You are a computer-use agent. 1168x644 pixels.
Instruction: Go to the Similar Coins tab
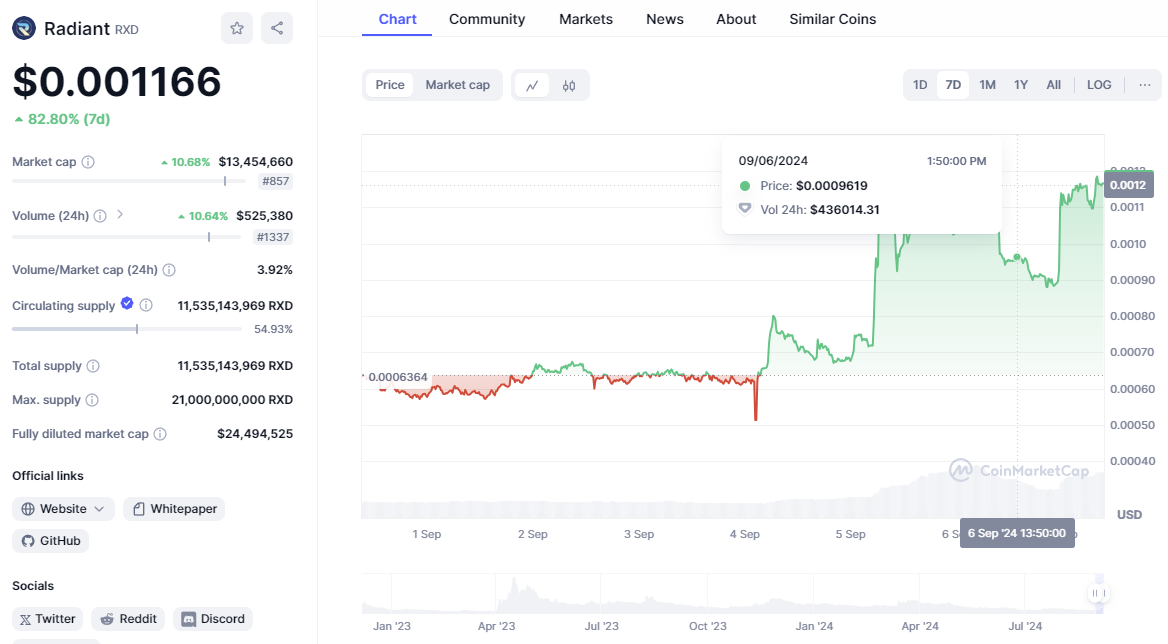832,19
